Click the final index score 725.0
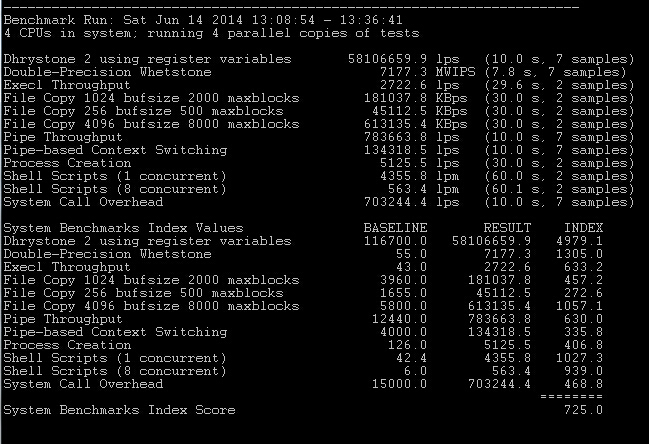Viewport: 649px width, 444px height. [584, 410]
